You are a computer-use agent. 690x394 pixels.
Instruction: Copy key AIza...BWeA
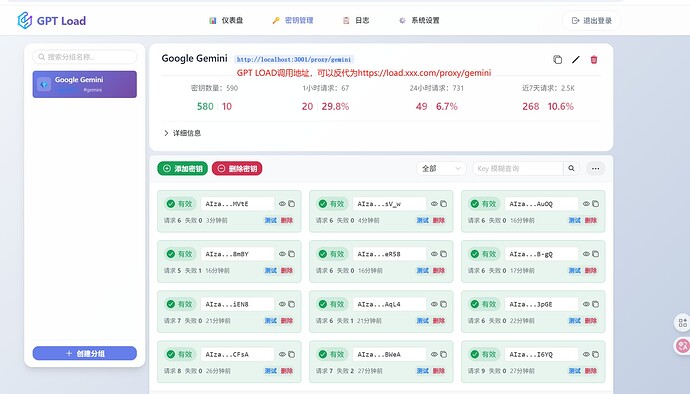[444, 354]
